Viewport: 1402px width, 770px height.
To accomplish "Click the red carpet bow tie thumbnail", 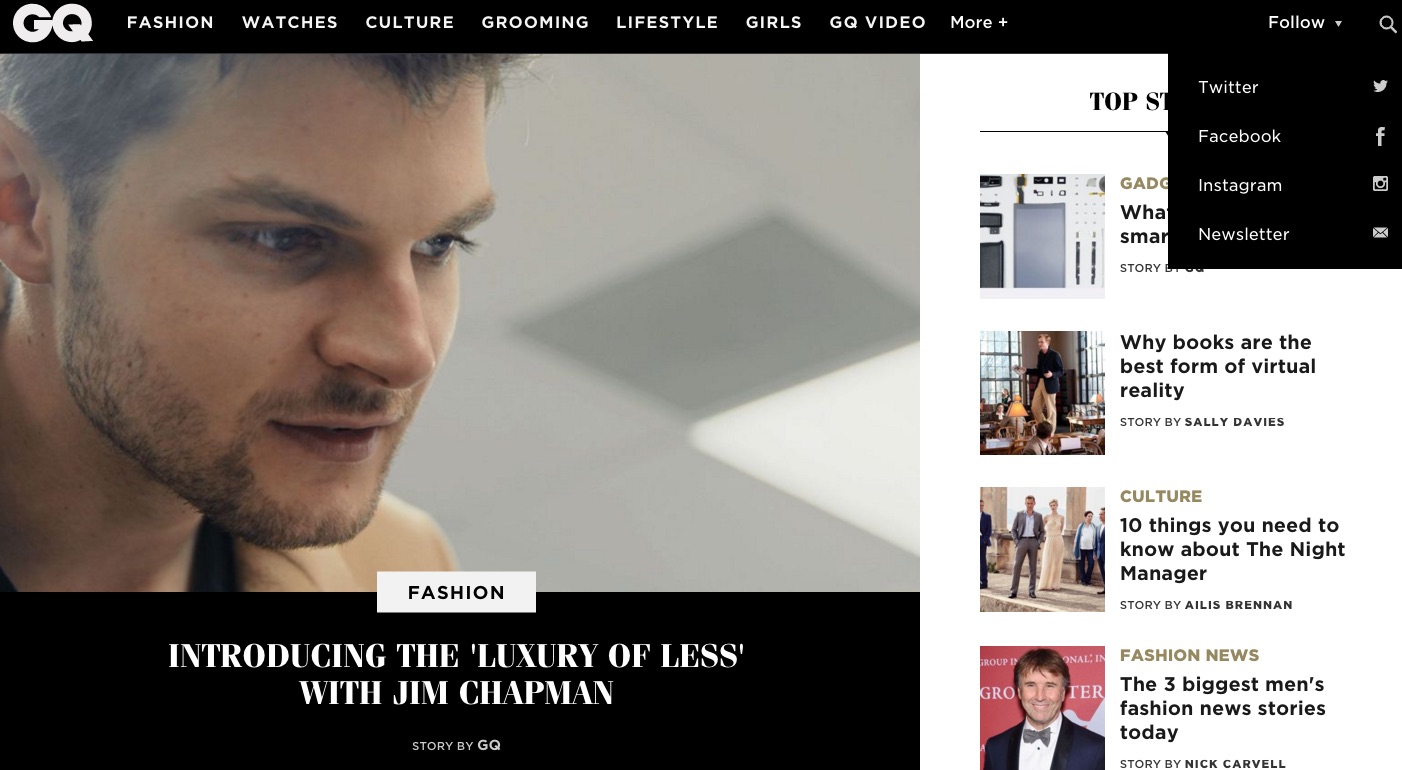I will tap(1042, 708).
